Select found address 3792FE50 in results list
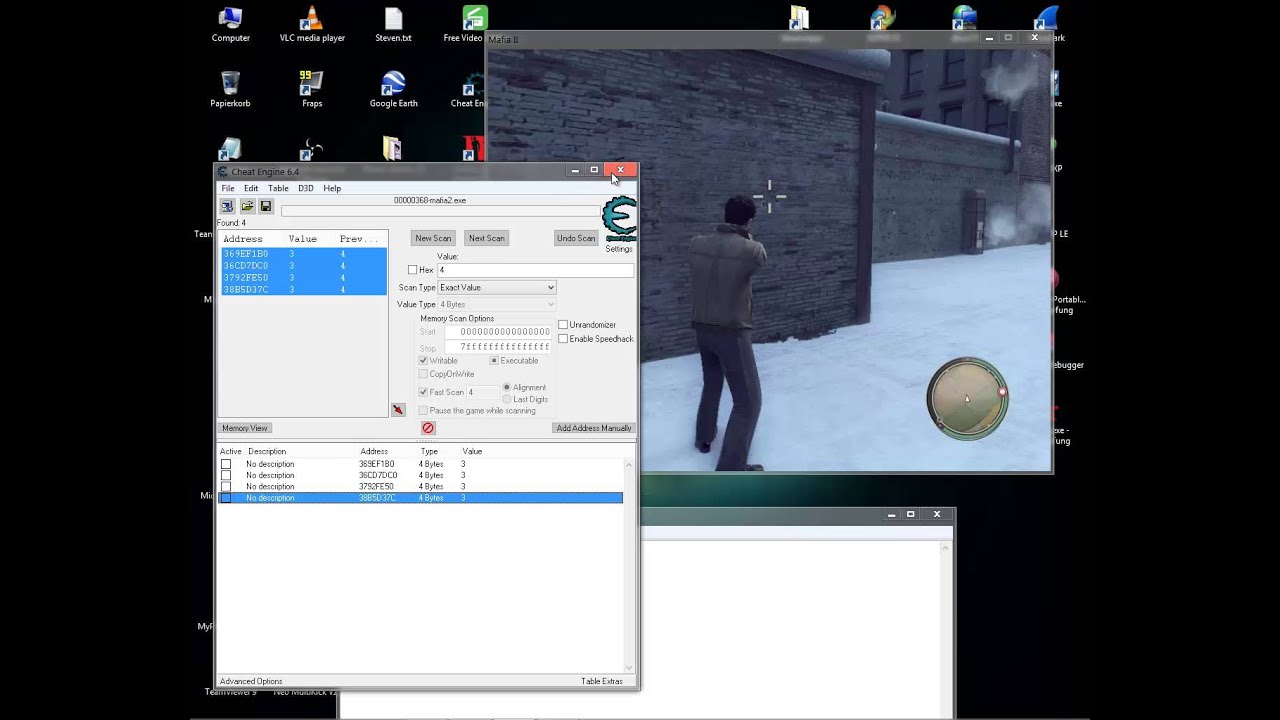1280x720 pixels. pos(303,278)
